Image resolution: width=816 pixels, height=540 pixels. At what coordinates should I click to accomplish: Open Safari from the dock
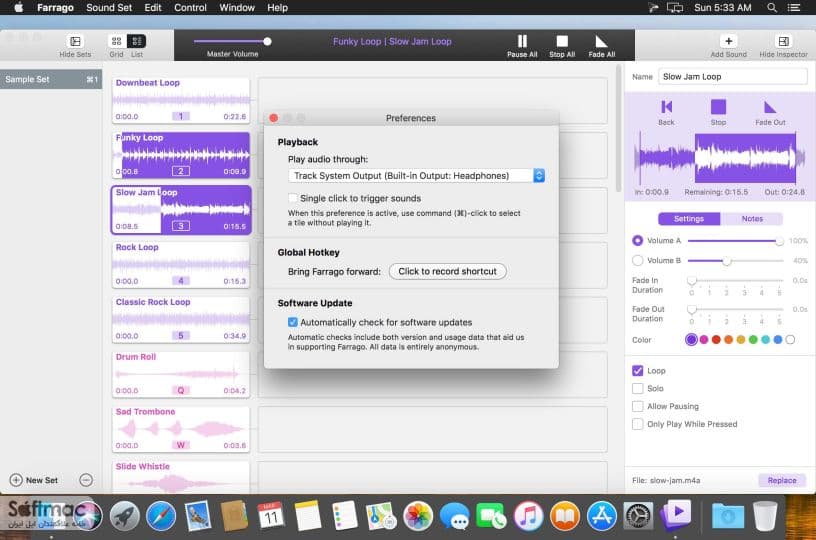coord(161,516)
